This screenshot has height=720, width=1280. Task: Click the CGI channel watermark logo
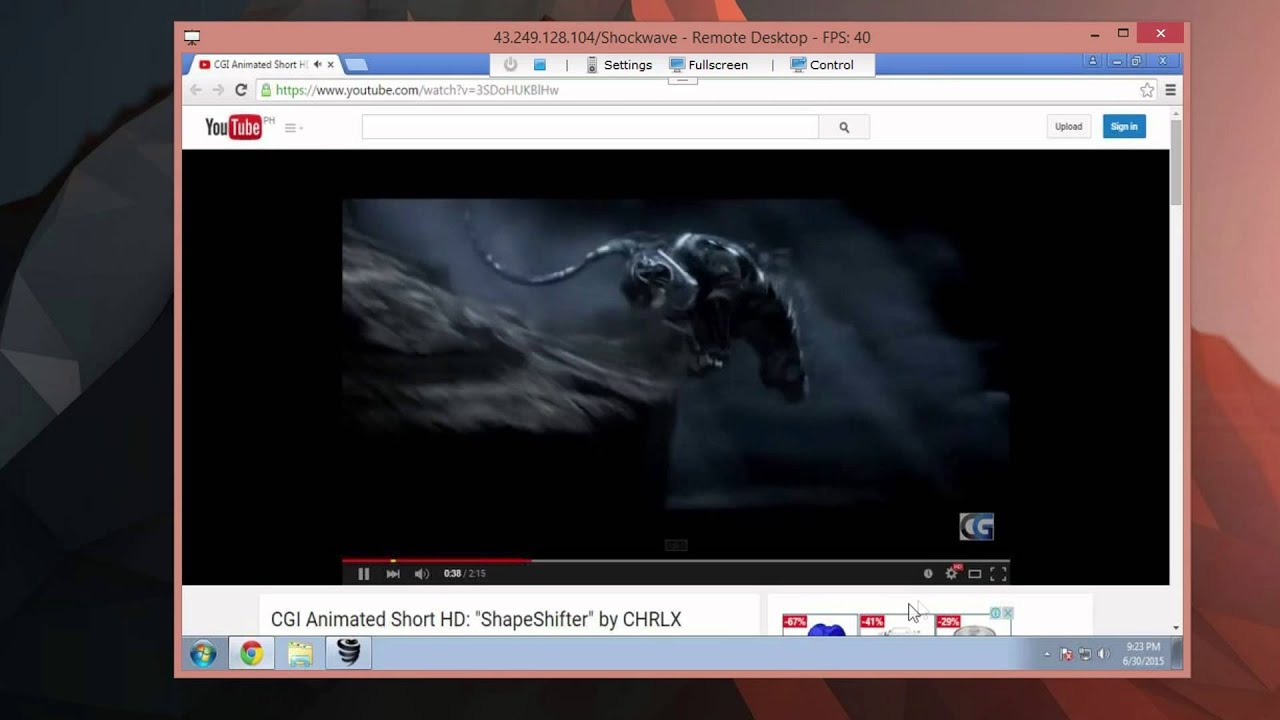[976, 526]
